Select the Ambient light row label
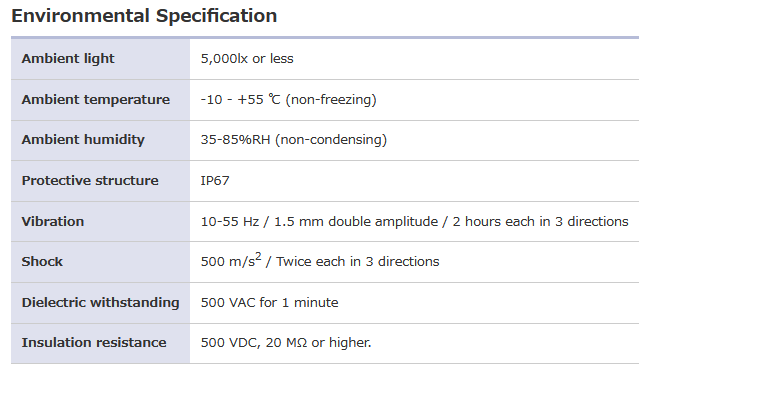Screen dimensions: 763x414 [68, 59]
